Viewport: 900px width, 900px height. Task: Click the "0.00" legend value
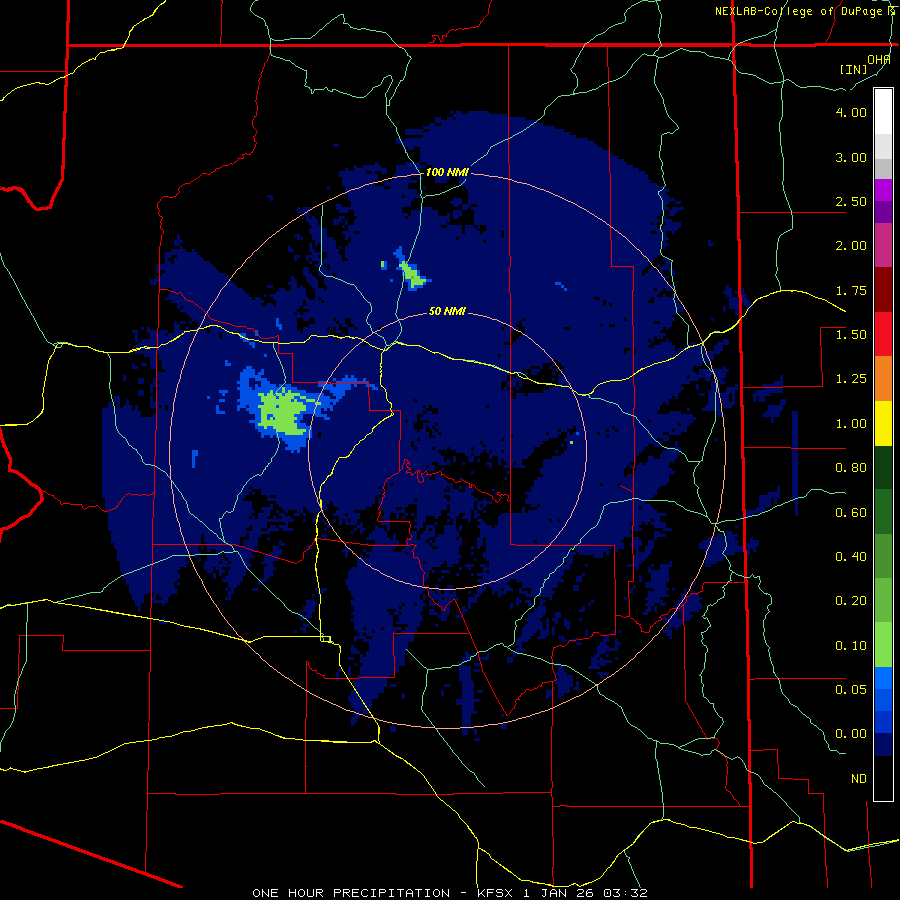(851, 734)
